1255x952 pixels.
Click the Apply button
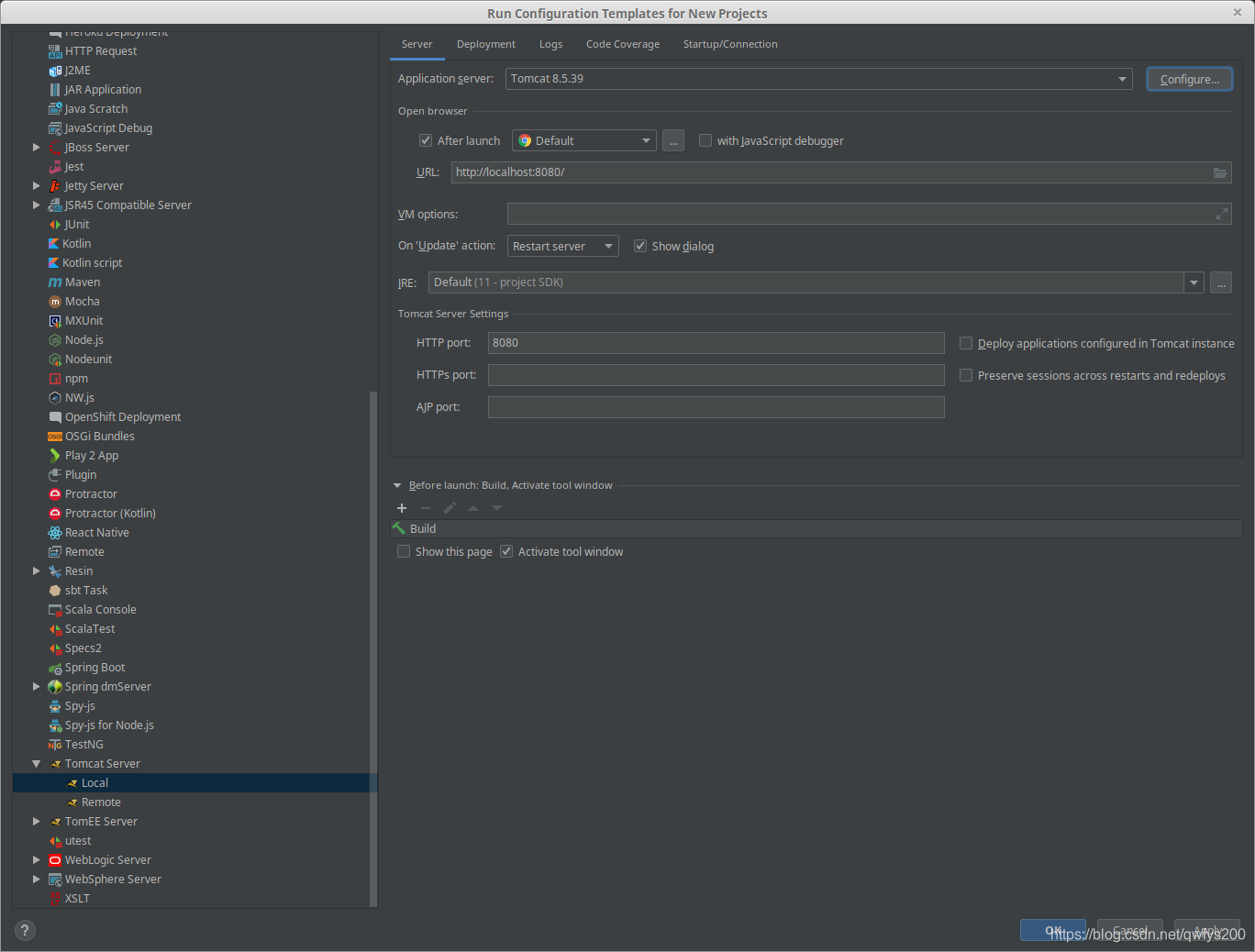coord(1207,930)
